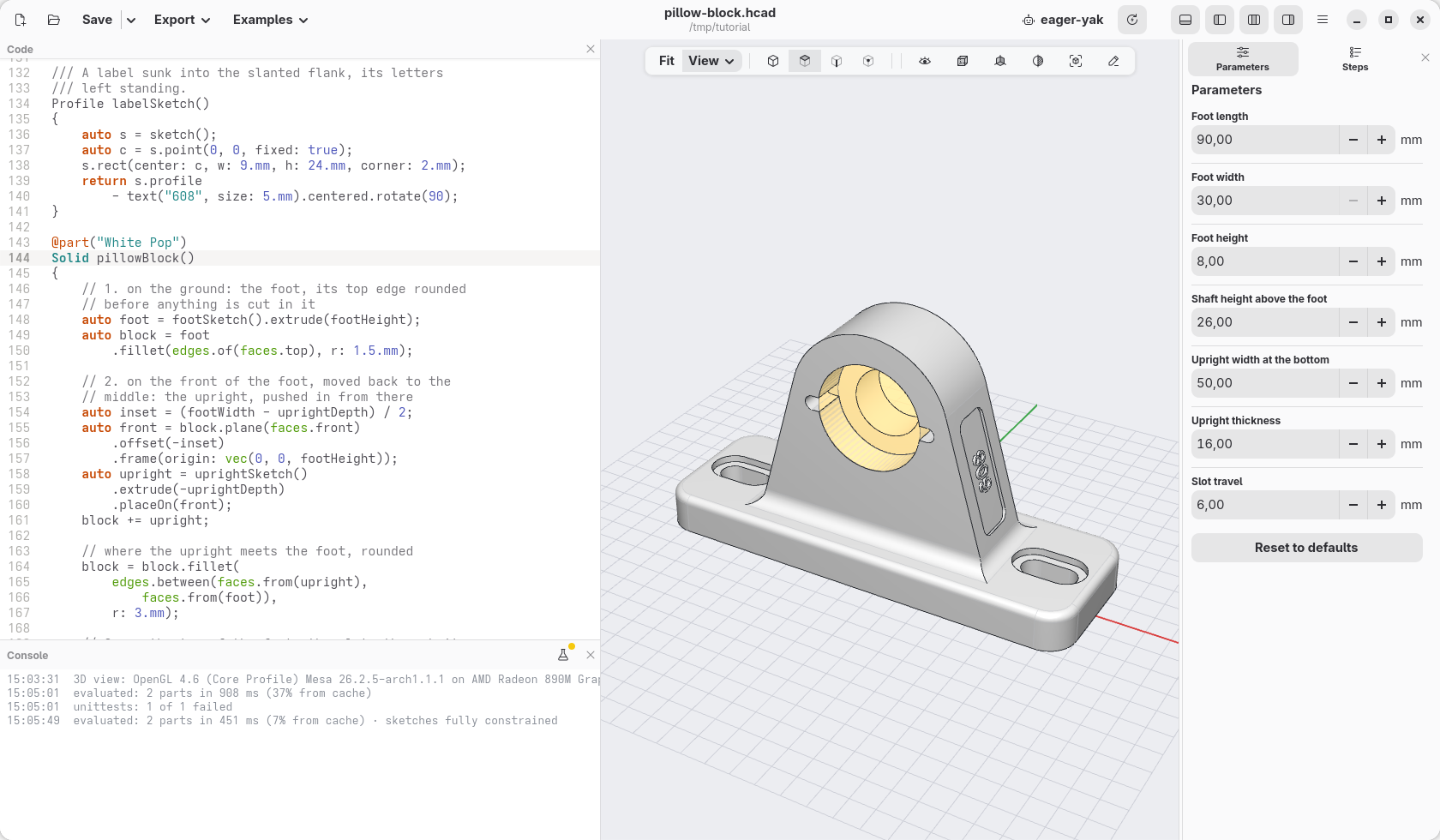The image size is (1440, 840).
Task: Toggle the shaded-top cube display mode
Action: click(x=805, y=61)
